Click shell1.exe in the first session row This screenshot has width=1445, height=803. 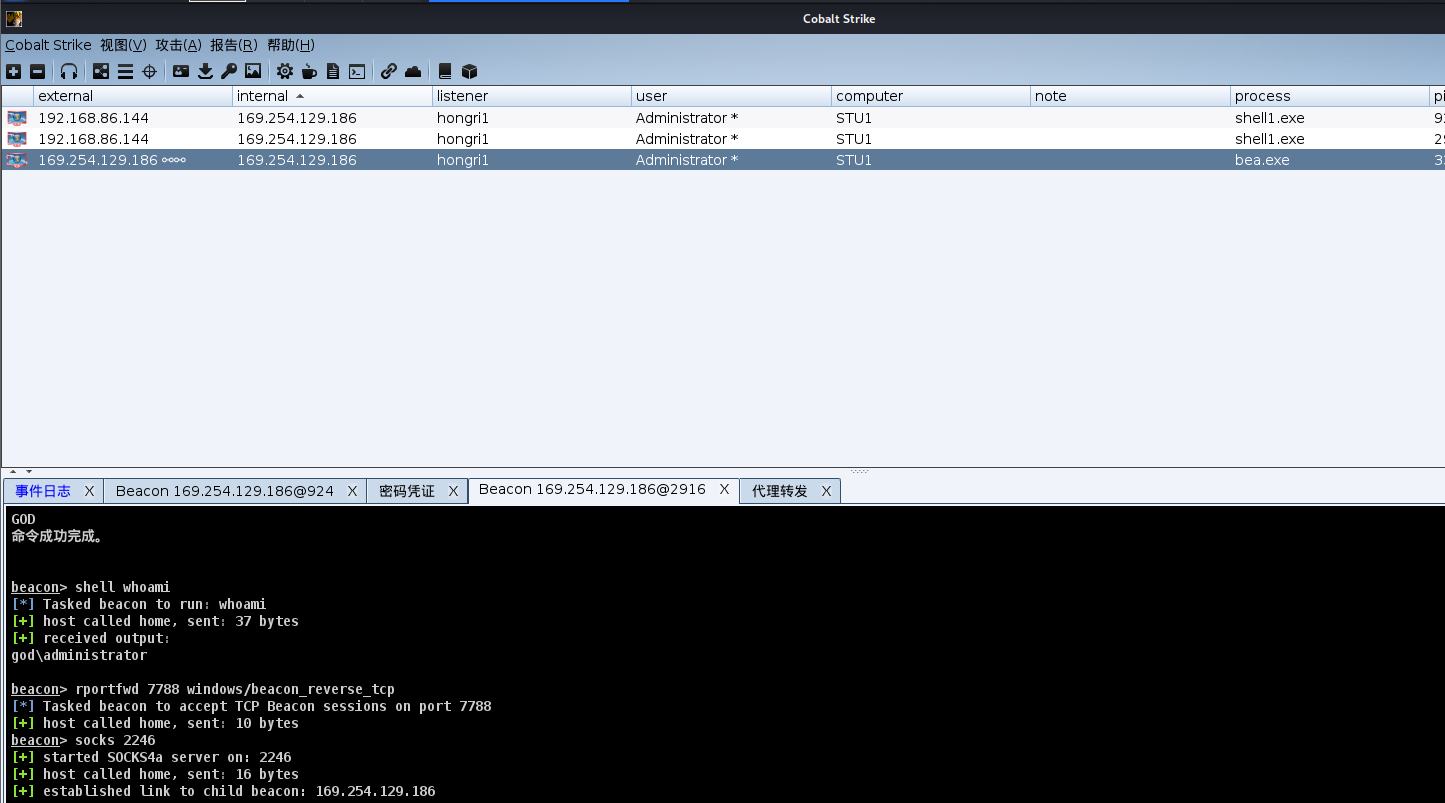point(1270,118)
